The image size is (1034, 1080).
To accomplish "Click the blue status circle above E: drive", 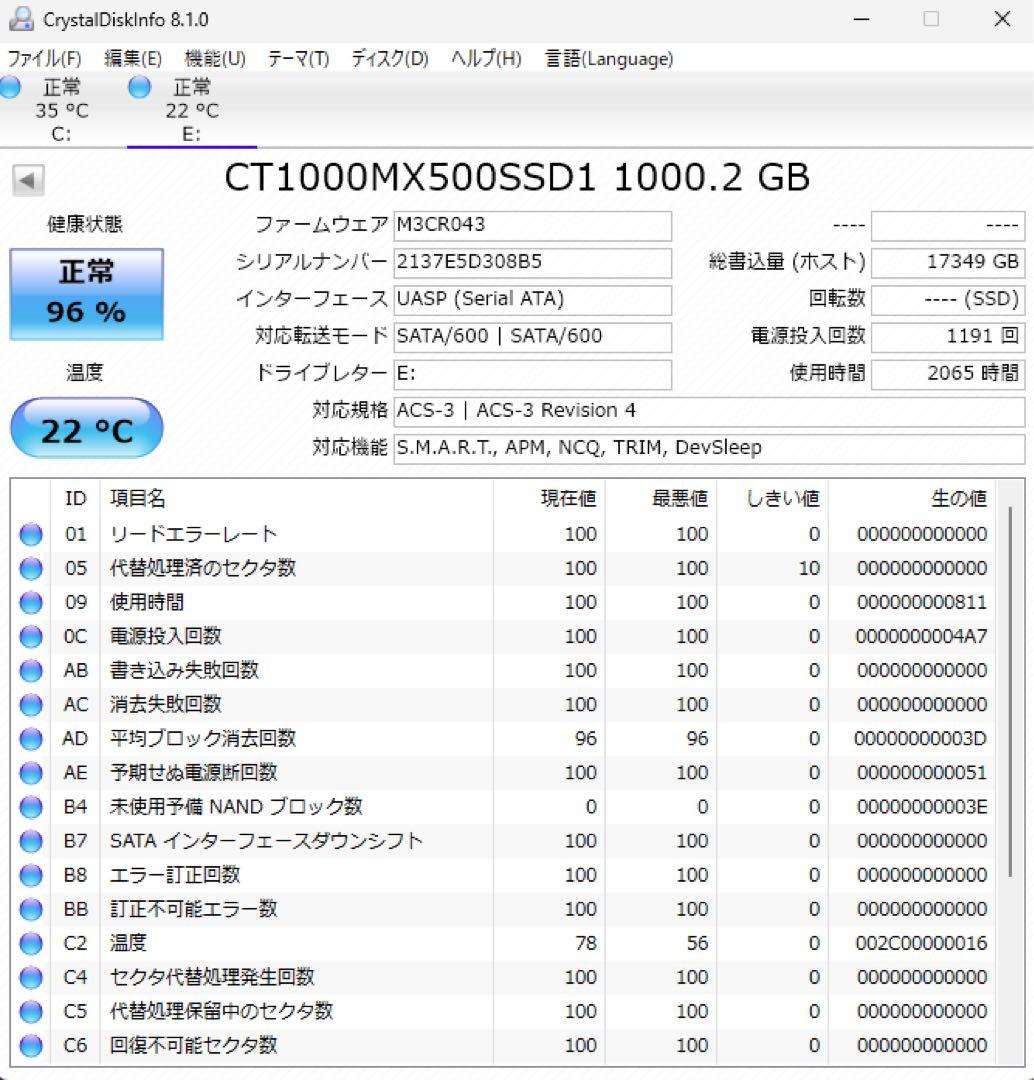I will 139,87.
